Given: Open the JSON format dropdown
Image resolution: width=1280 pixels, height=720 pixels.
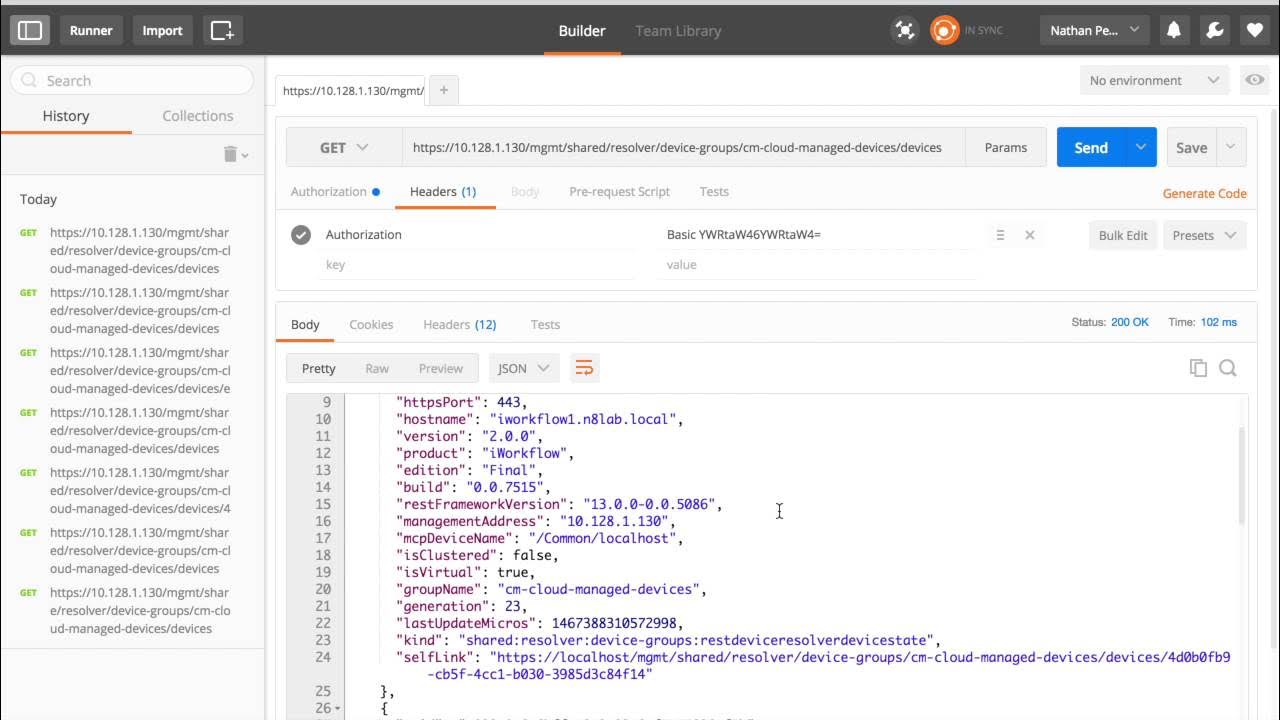Looking at the screenshot, I should pos(524,368).
